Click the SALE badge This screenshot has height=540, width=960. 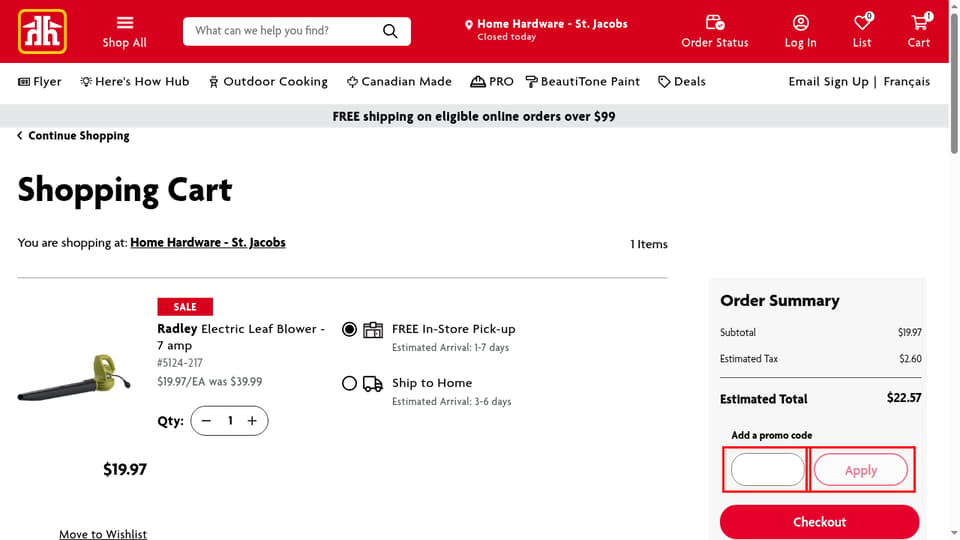click(185, 307)
